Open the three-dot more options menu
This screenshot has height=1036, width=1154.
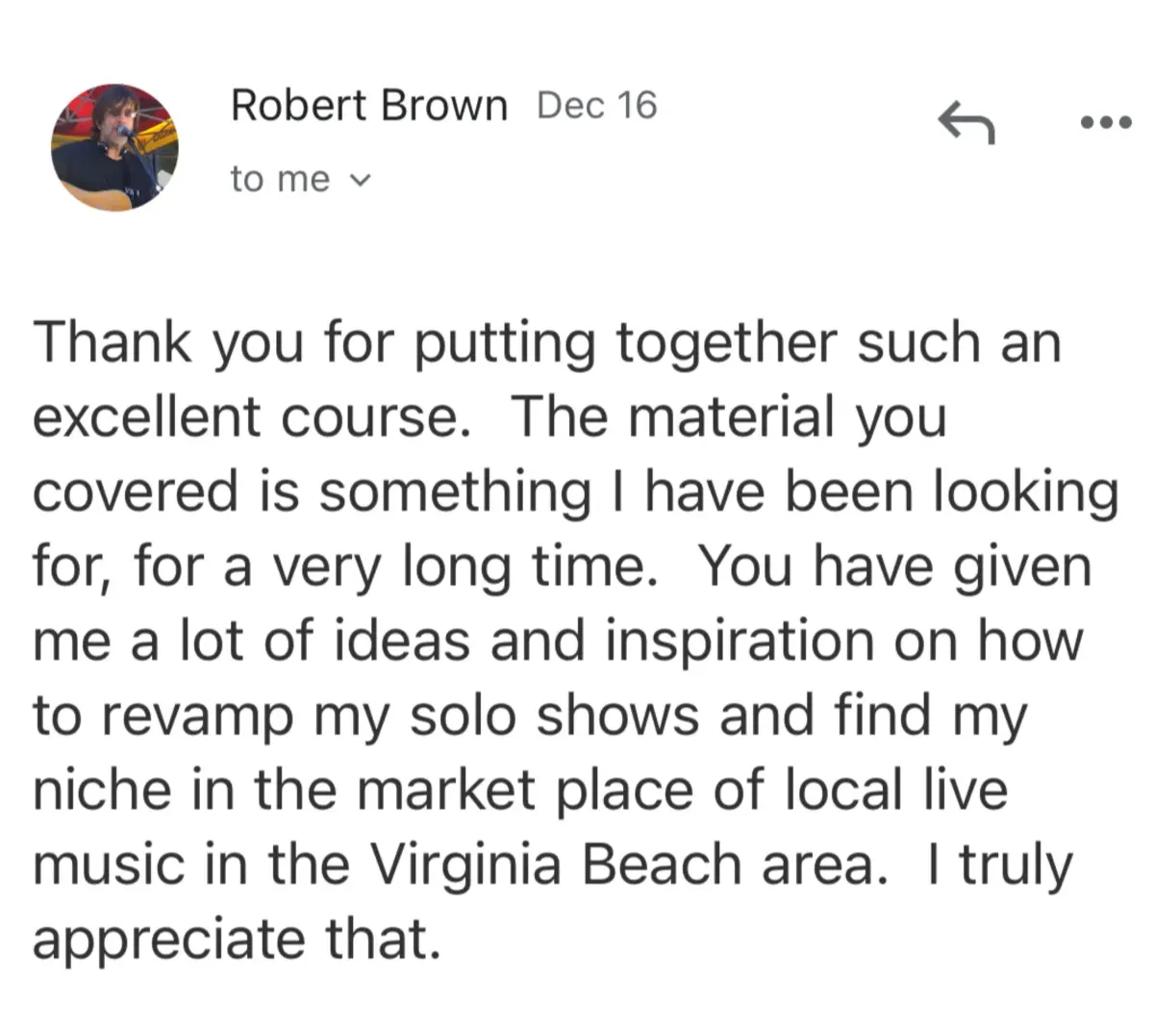[x=1107, y=123]
